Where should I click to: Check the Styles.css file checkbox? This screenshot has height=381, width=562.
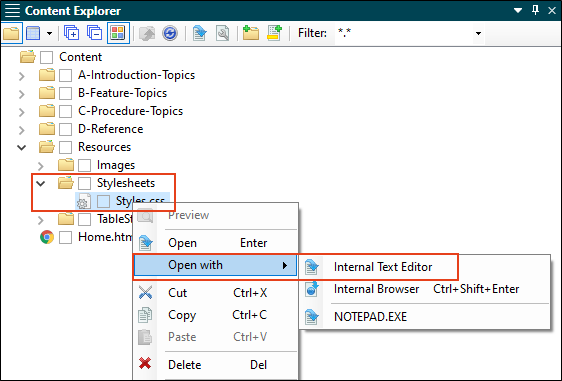pos(103,201)
